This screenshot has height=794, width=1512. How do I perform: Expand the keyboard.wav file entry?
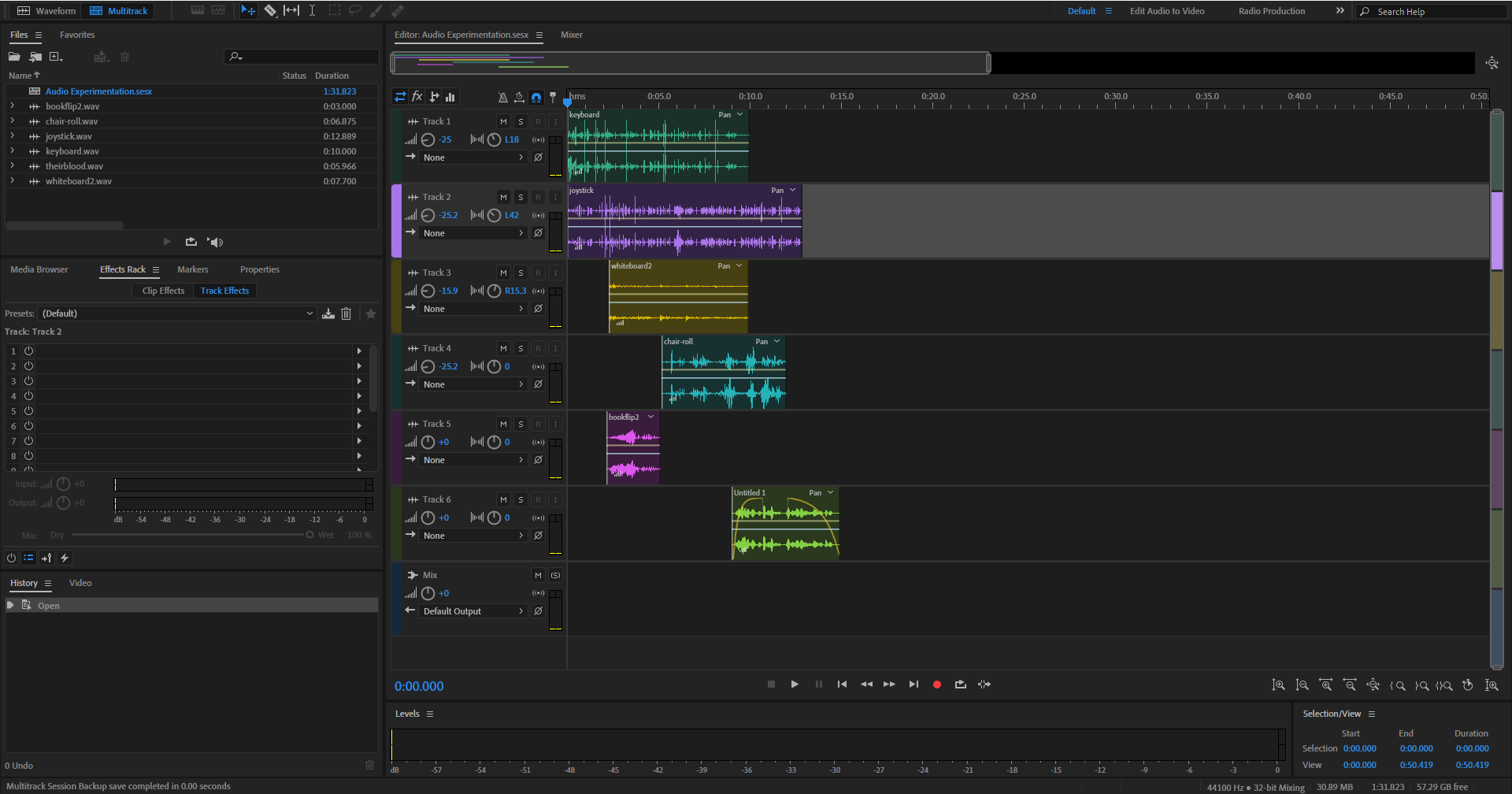[x=12, y=151]
